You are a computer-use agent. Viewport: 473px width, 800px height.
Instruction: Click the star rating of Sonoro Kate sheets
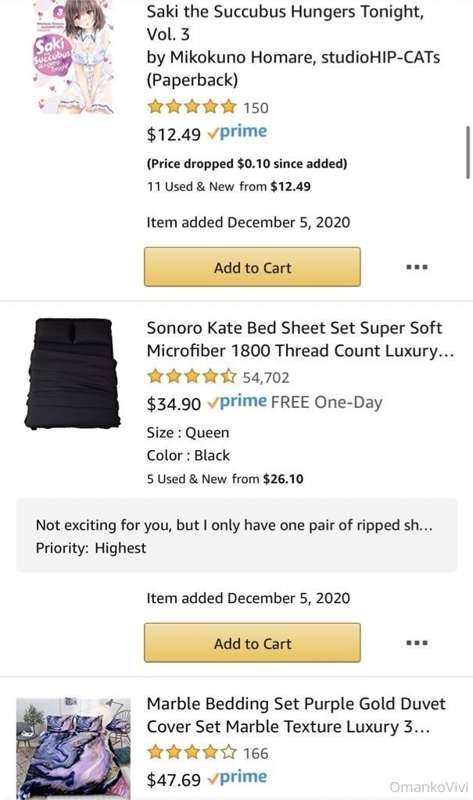point(192,377)
